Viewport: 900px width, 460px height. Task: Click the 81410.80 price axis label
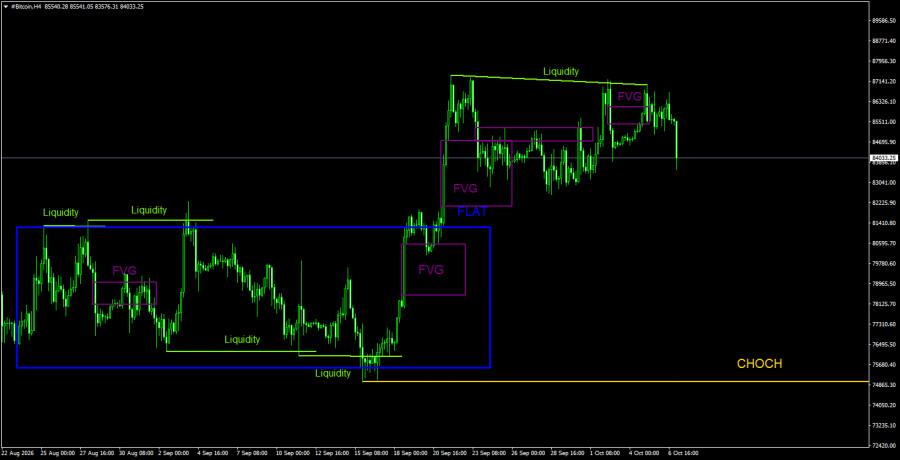click(884, 223)
